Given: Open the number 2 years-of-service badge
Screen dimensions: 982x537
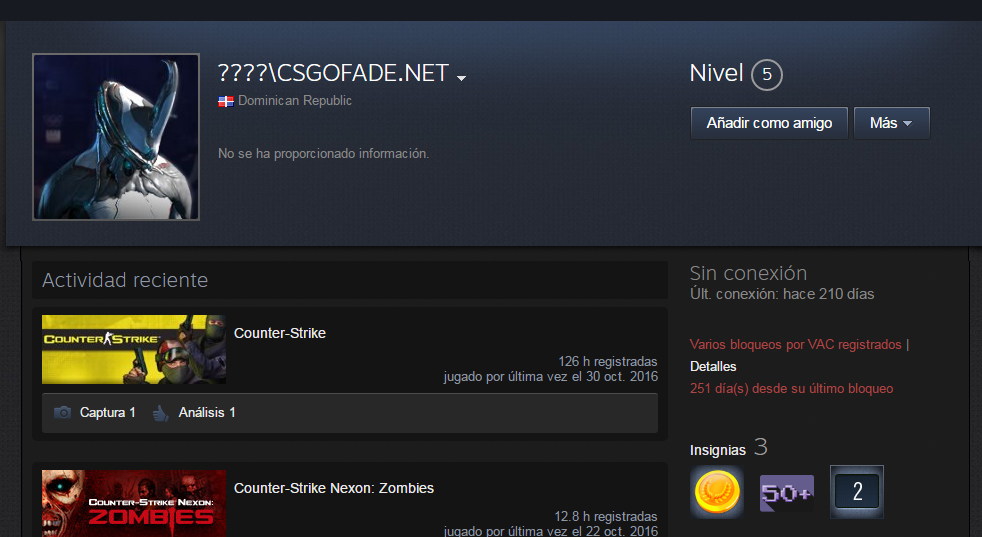Looking at the screenshot, I should (857, 492).
